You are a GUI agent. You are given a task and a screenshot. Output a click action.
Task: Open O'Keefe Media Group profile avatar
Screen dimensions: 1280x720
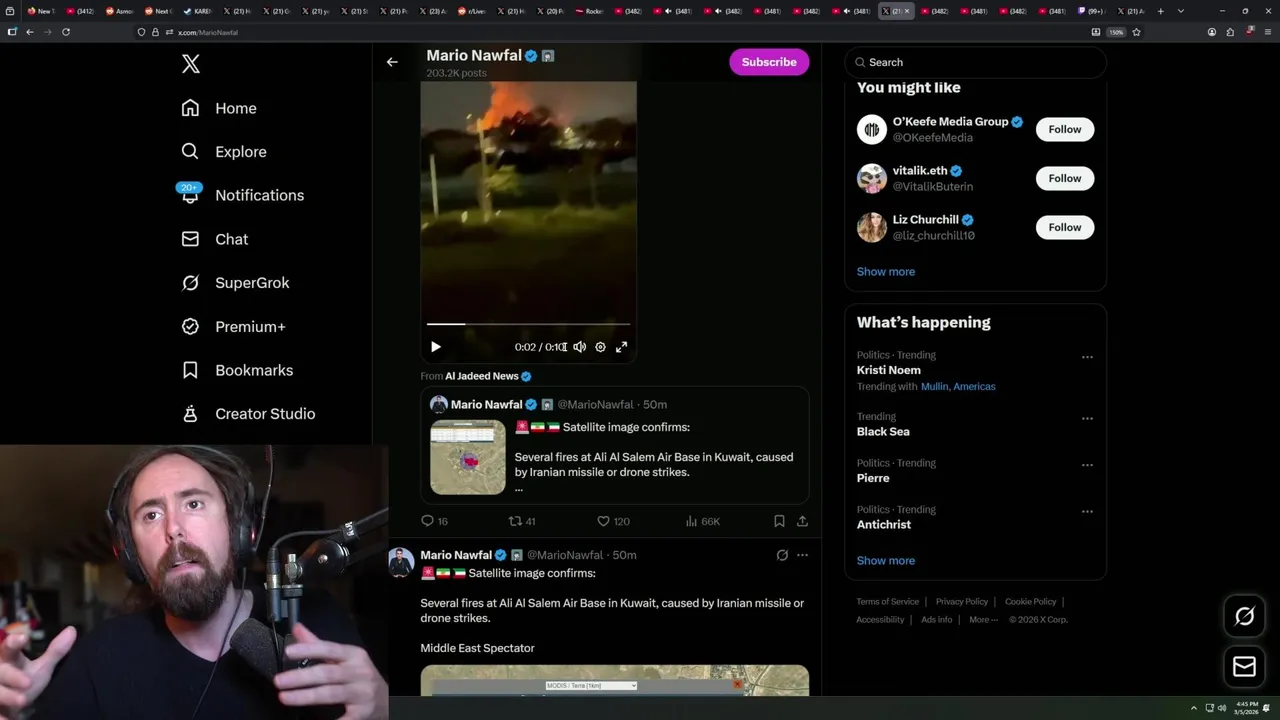[x=872, y=129]
